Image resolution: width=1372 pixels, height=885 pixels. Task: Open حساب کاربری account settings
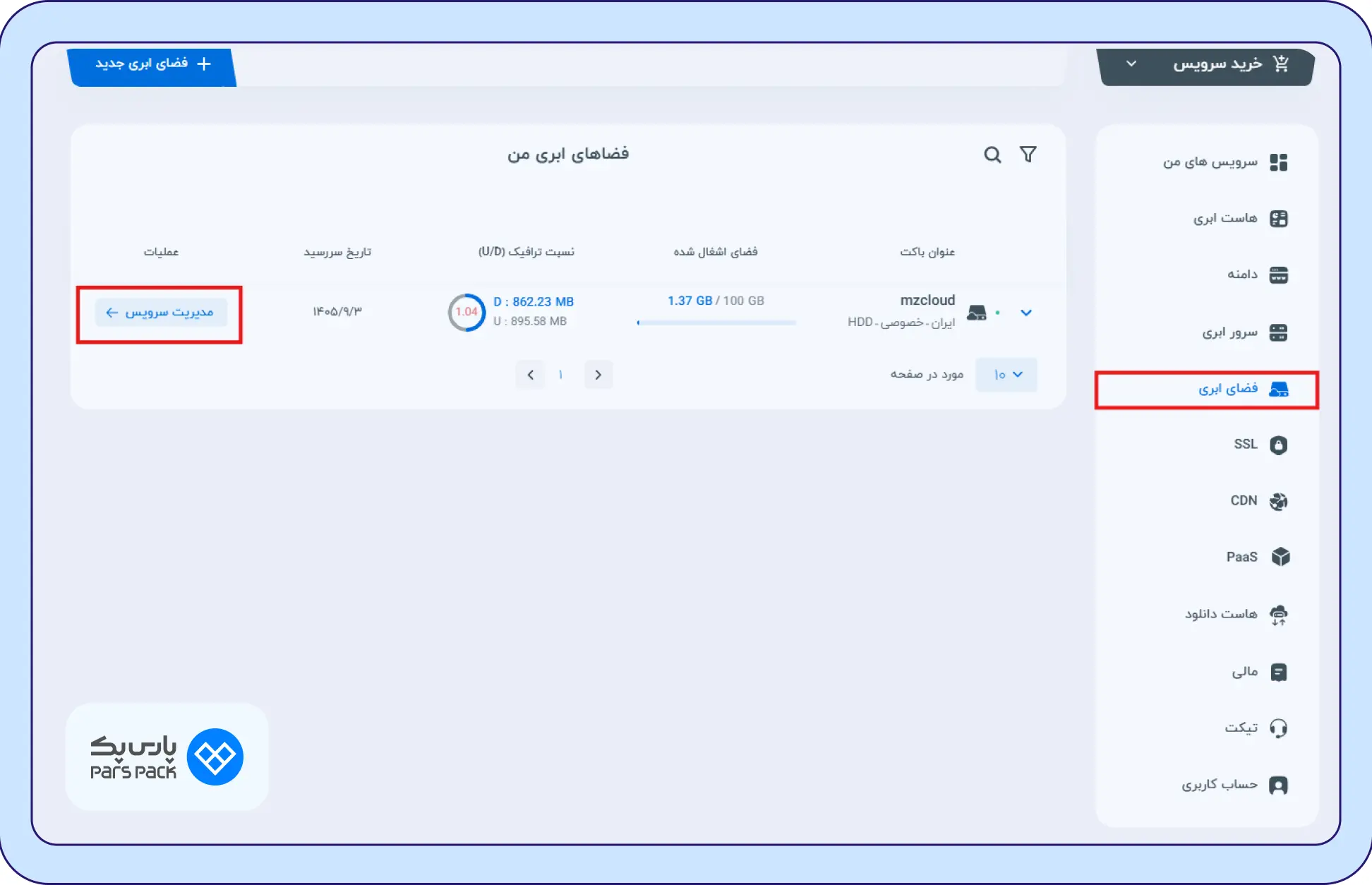coord(1280,784)
